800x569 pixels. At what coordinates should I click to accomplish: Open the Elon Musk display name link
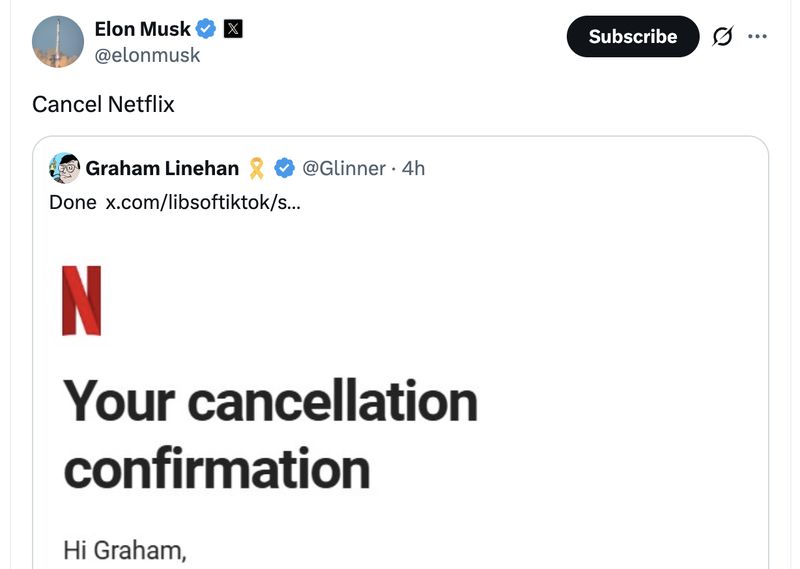tap(142, 29)
